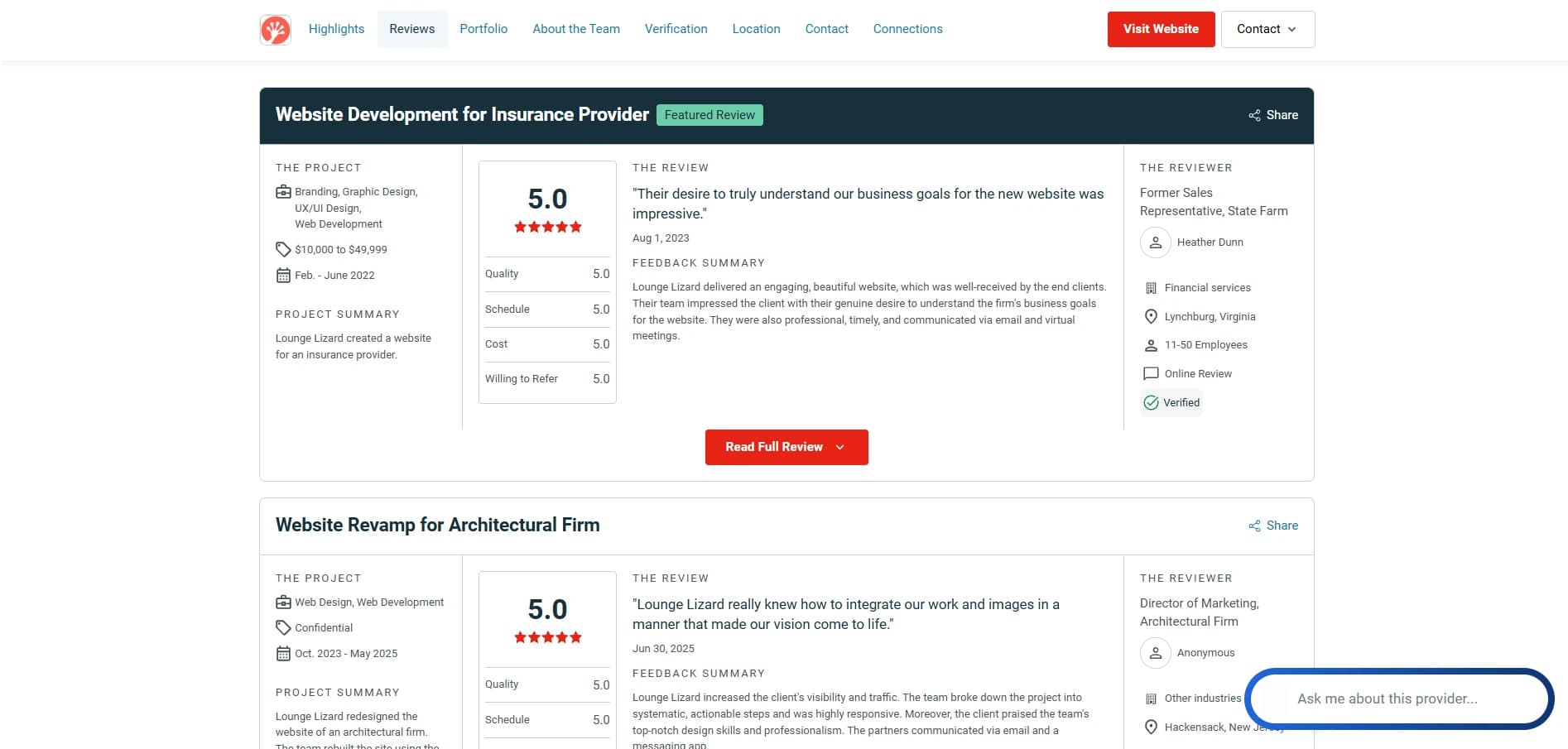Click price tag icon next to Confidential
This screenshot has height=749, width=1568.
[283, 628]
